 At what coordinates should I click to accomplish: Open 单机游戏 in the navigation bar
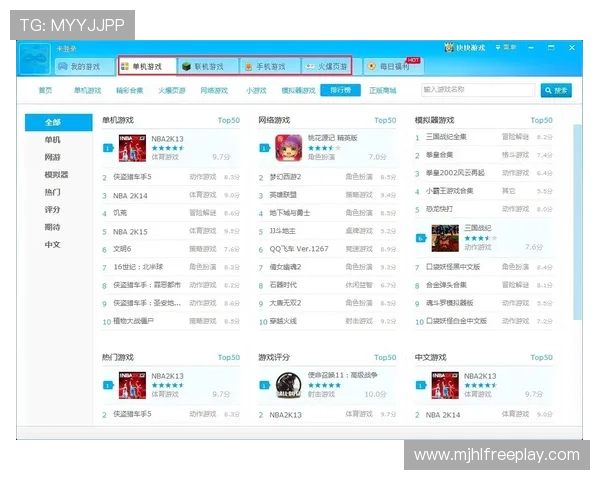(x=87, y=90)
